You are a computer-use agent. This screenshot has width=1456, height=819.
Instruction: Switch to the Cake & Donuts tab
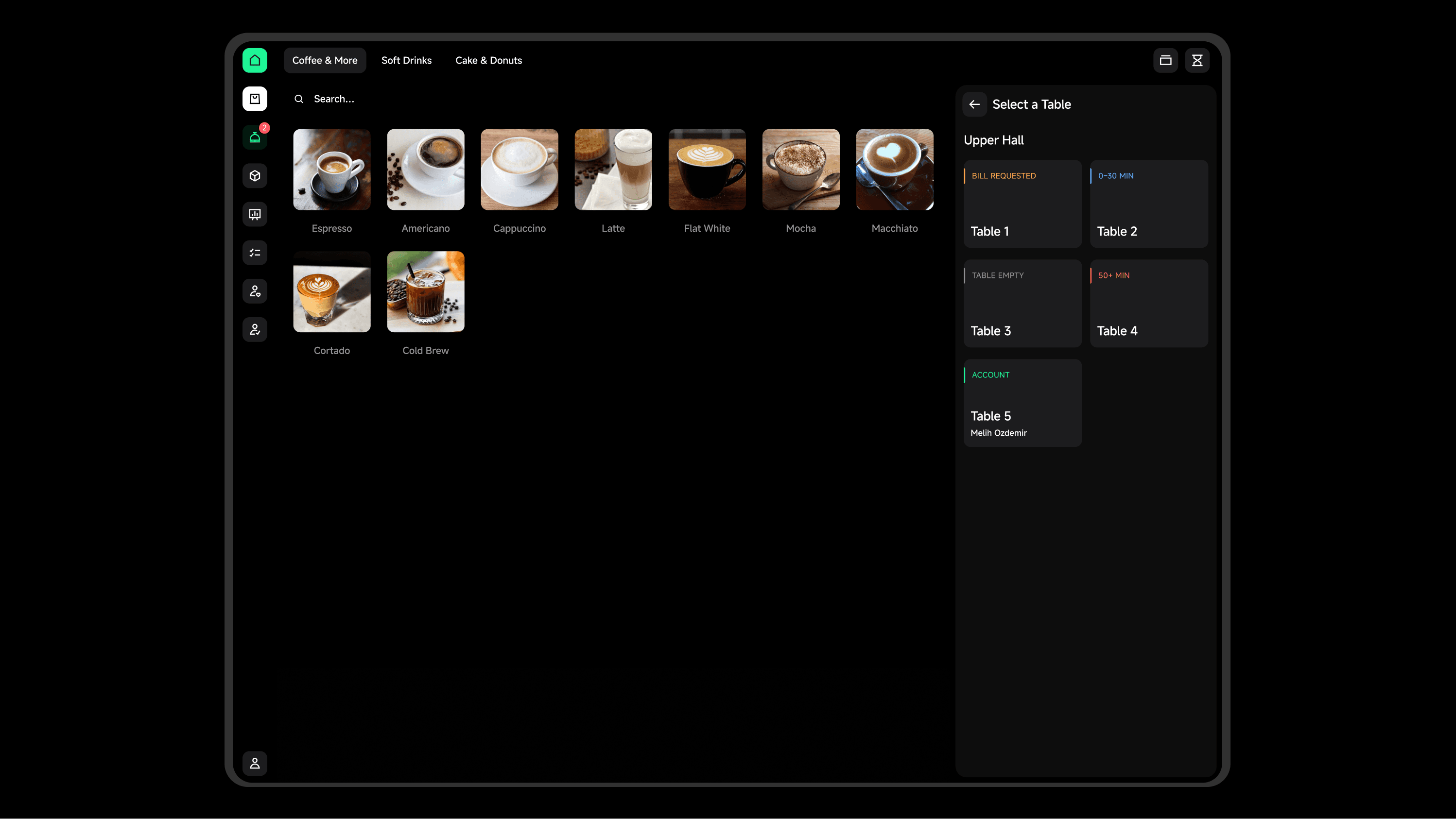click(x=488, y=60)
